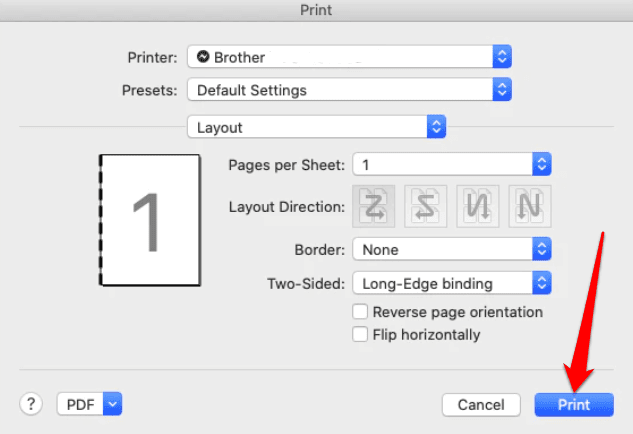Open the Pages per Sheet dropdown

coord(452,164)
